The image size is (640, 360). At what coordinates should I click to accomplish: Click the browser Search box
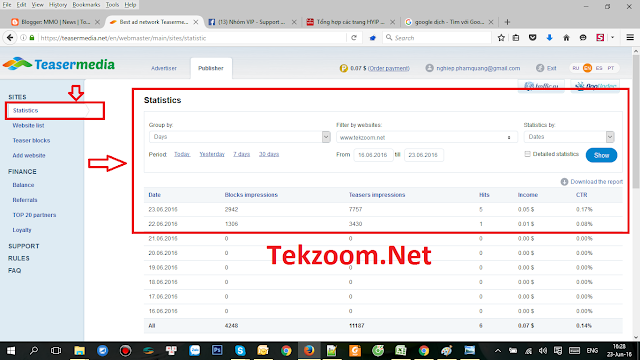(437, 38)
